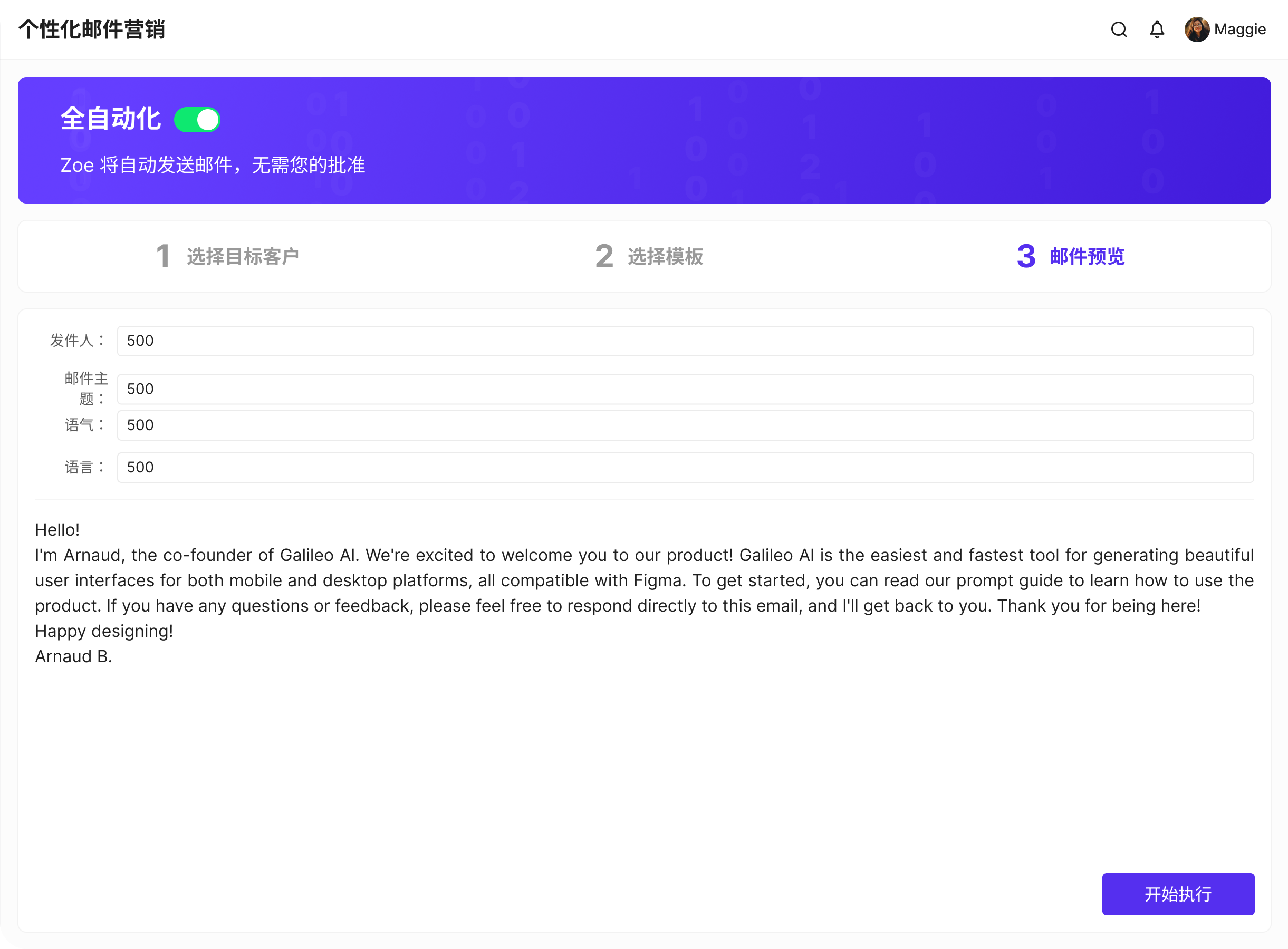Click the 发件人： label
Screen dimensions: 1288x949
78,341
